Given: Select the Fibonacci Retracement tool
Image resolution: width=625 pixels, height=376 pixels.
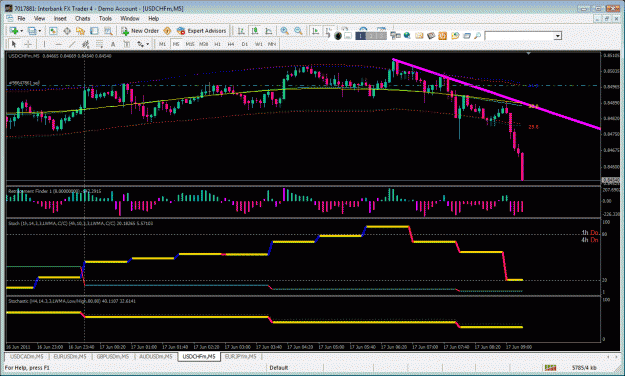Looking at the screenshot, I should [x=99, y=44].
